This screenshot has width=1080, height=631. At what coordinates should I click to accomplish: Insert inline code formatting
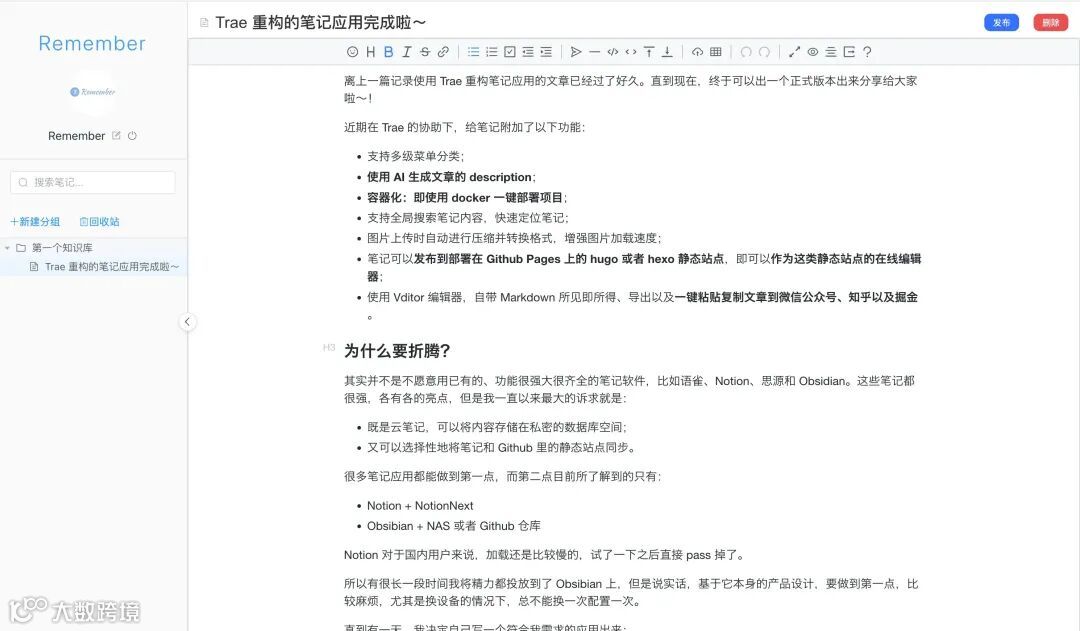coord(631,52)
